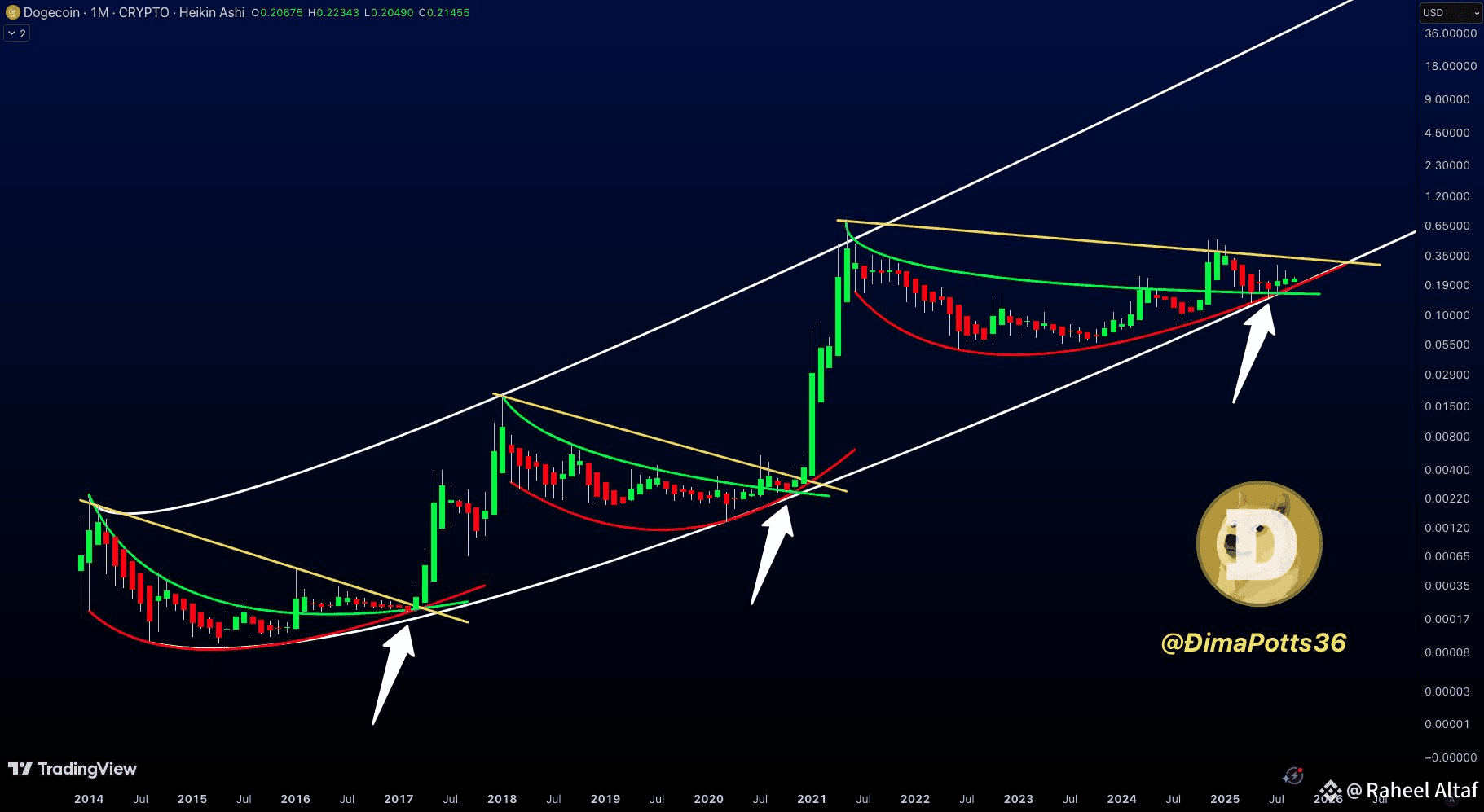Click the 1M interval in chart legend
The height and width of the screenshot is (812, 1484).
pyautogui.click(x=99, y=12)
